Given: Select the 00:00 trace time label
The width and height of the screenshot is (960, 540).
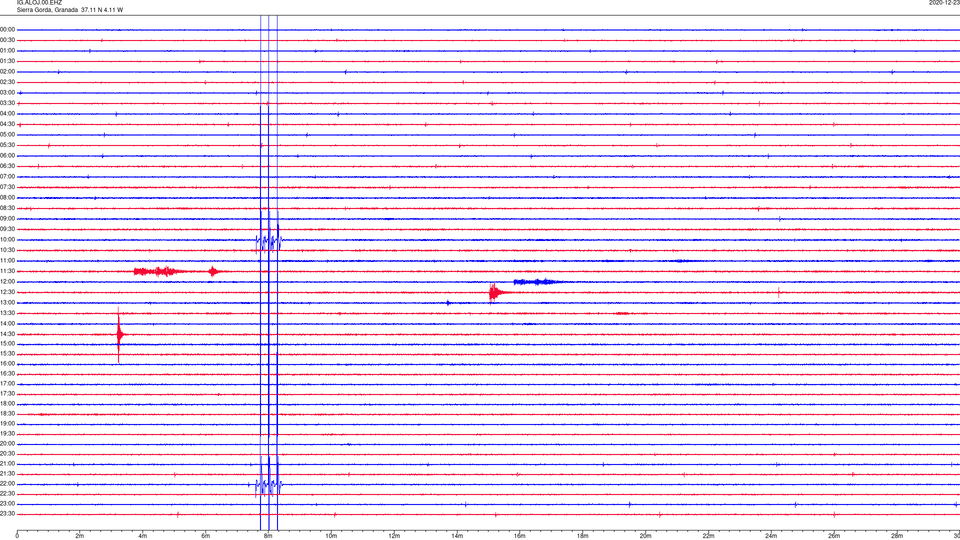Looking at the screenshot, I should pos(8,29).
